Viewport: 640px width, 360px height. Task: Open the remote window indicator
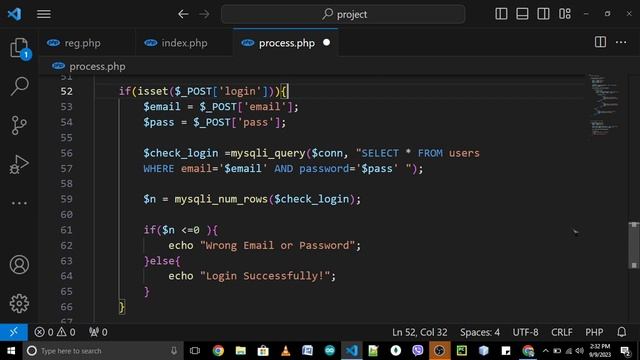click(14, 332)
